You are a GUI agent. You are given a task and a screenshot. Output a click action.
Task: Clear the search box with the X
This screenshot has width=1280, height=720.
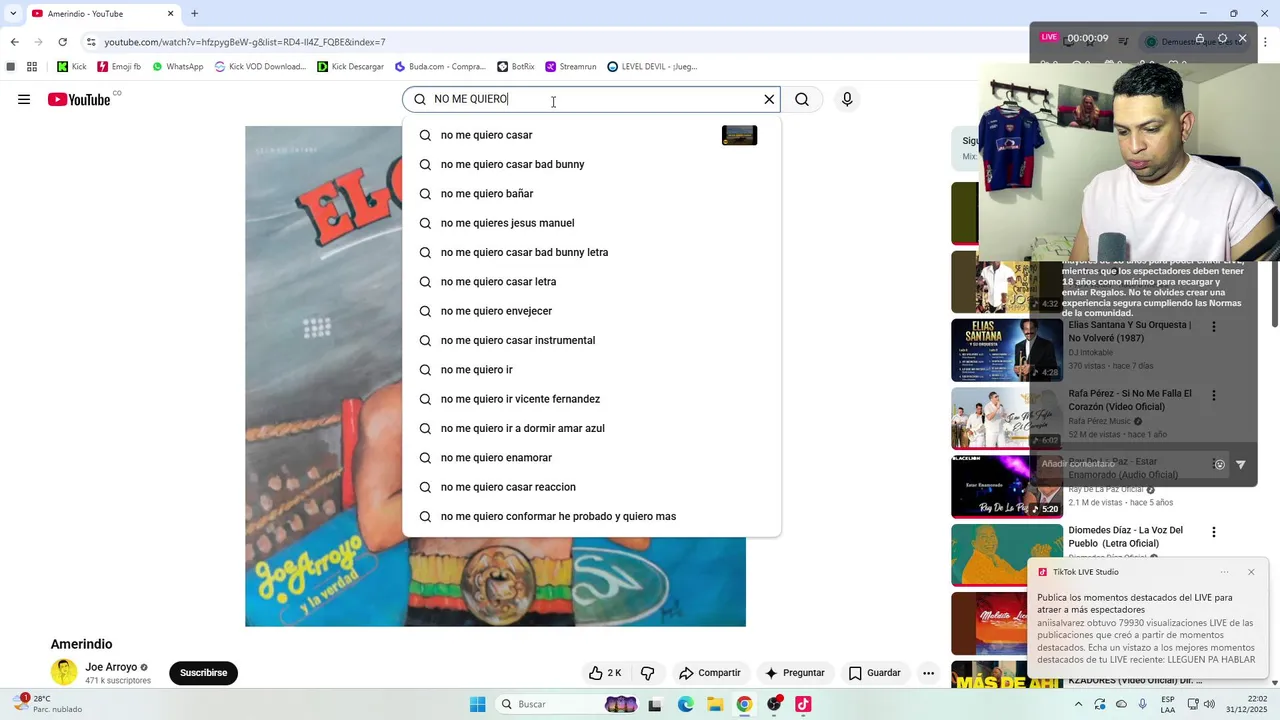pos(769,99)
